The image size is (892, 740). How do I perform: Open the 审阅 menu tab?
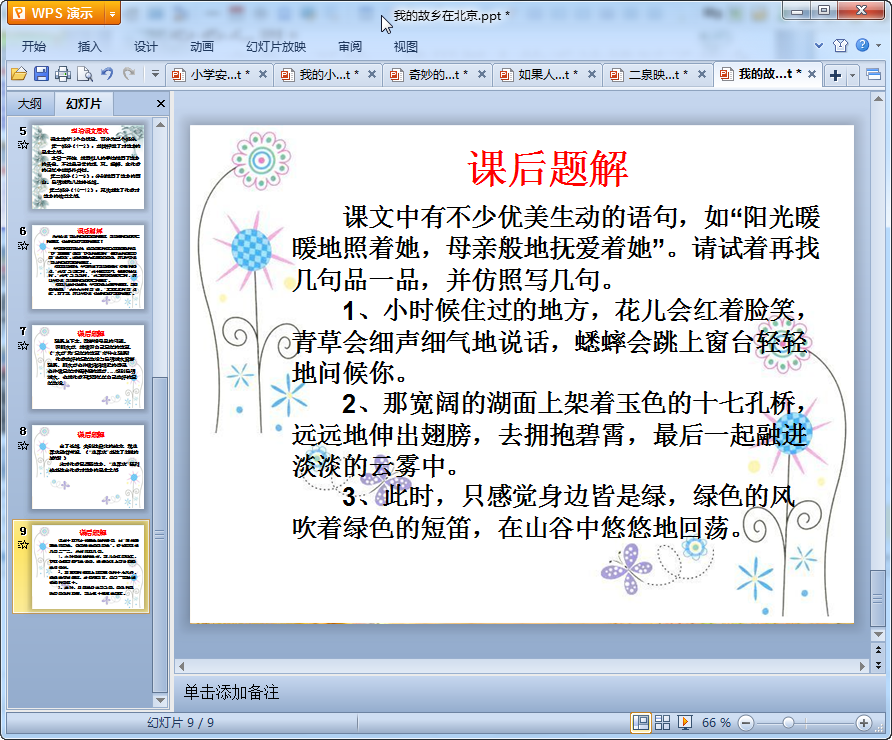(350, 47)
